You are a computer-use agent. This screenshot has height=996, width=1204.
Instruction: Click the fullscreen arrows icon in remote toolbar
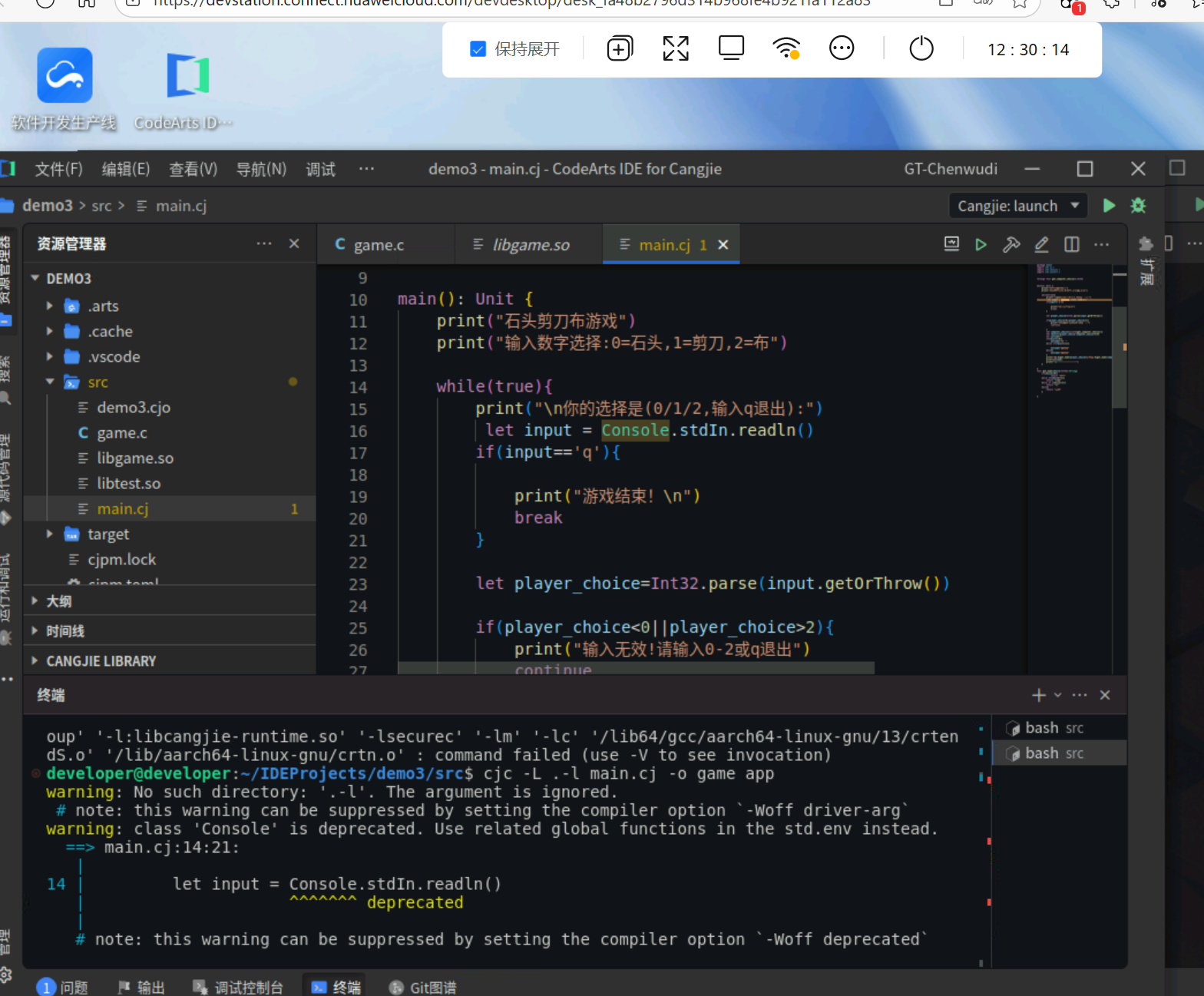point(676,48)
